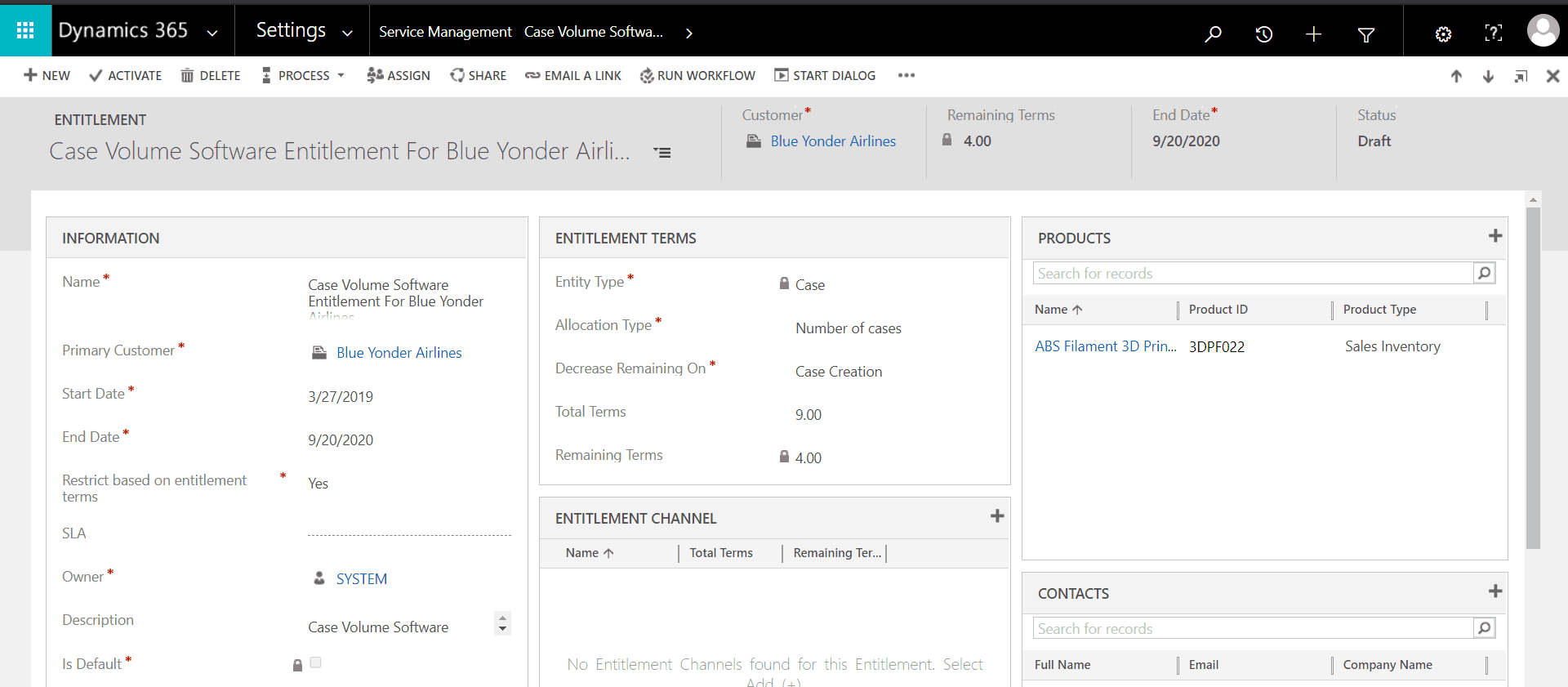The width and height of the screenshot is (1568, 687).
Task: Open the advanced find funnel icon
Action: tap(1365, 33)
